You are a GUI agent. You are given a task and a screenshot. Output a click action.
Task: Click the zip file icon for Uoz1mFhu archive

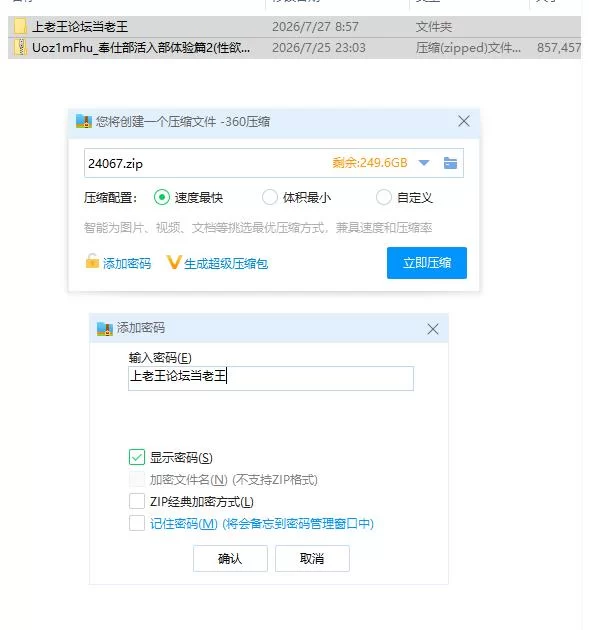pyautogui.click(x=20, y=47)
